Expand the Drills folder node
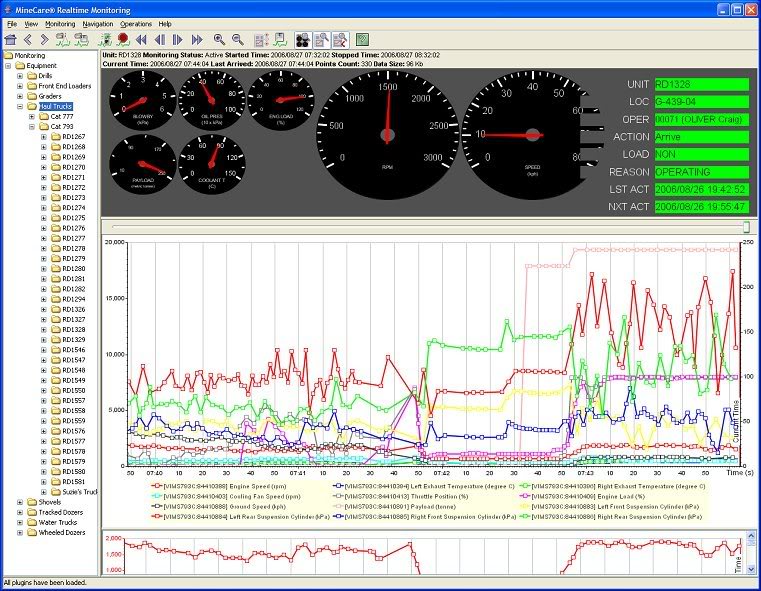 [x=21, y=75]
